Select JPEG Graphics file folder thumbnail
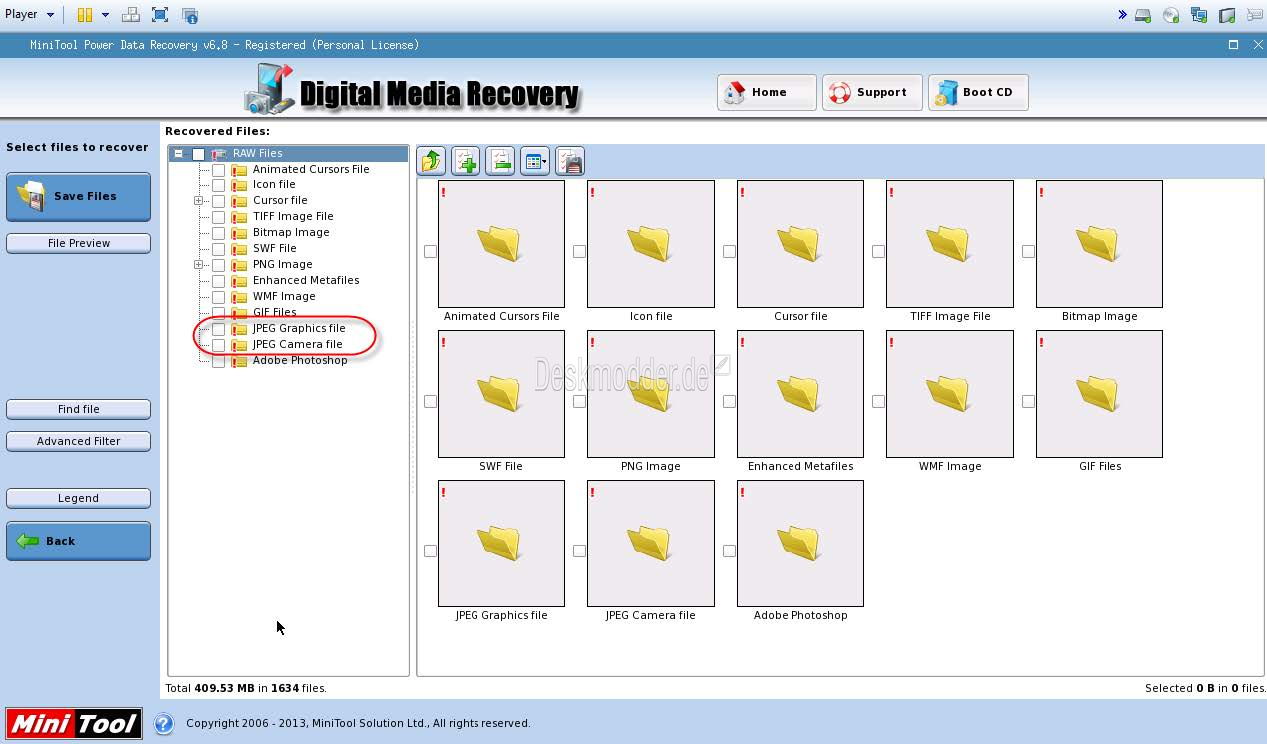The image size is (1267, 744). point(501,543)
